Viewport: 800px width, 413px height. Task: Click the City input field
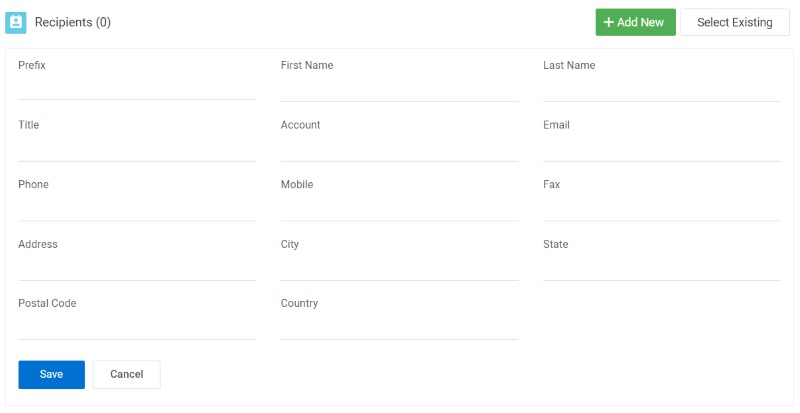399,268
